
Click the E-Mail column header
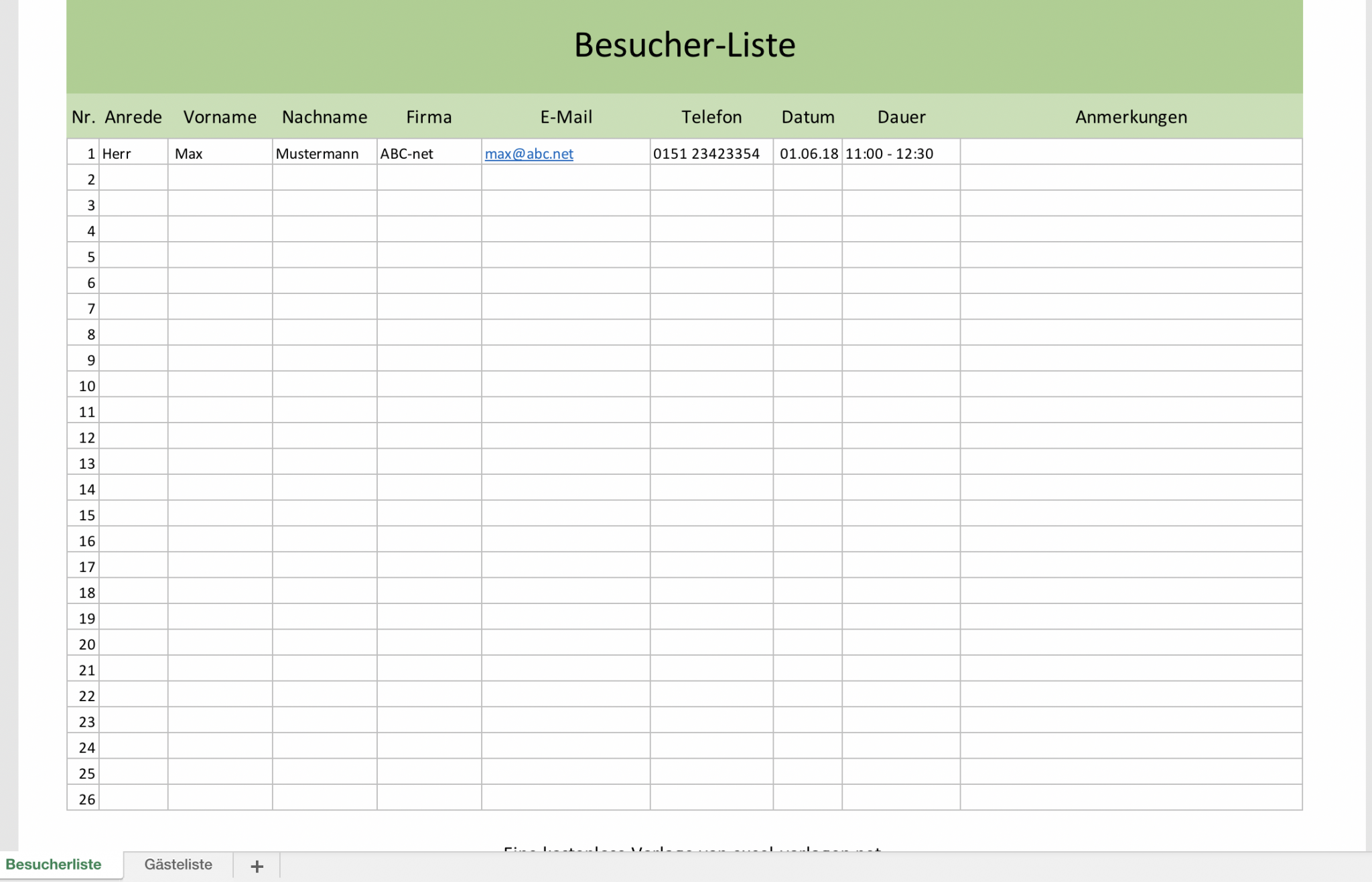pos(565,117)
